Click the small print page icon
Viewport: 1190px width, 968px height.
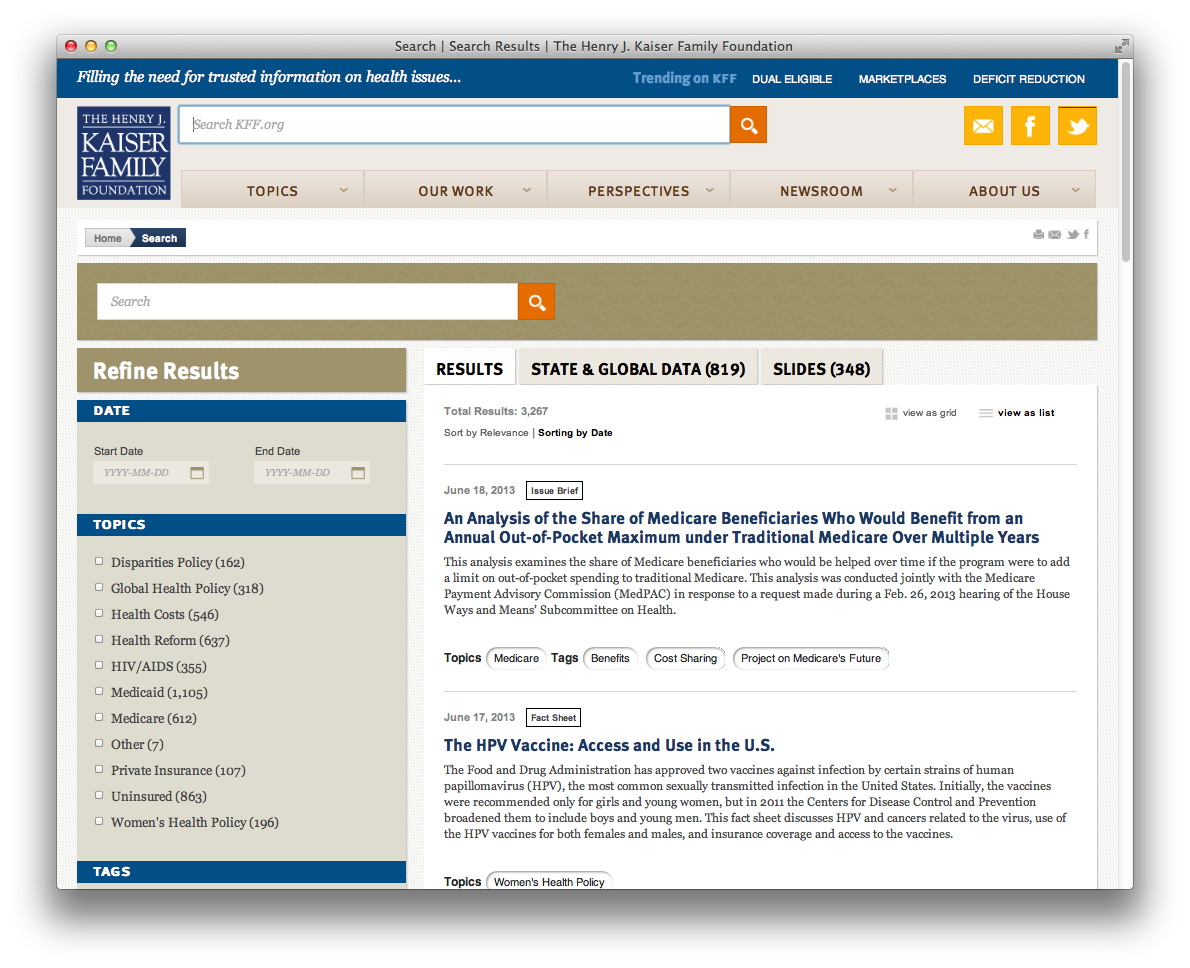coord(1038,235)
